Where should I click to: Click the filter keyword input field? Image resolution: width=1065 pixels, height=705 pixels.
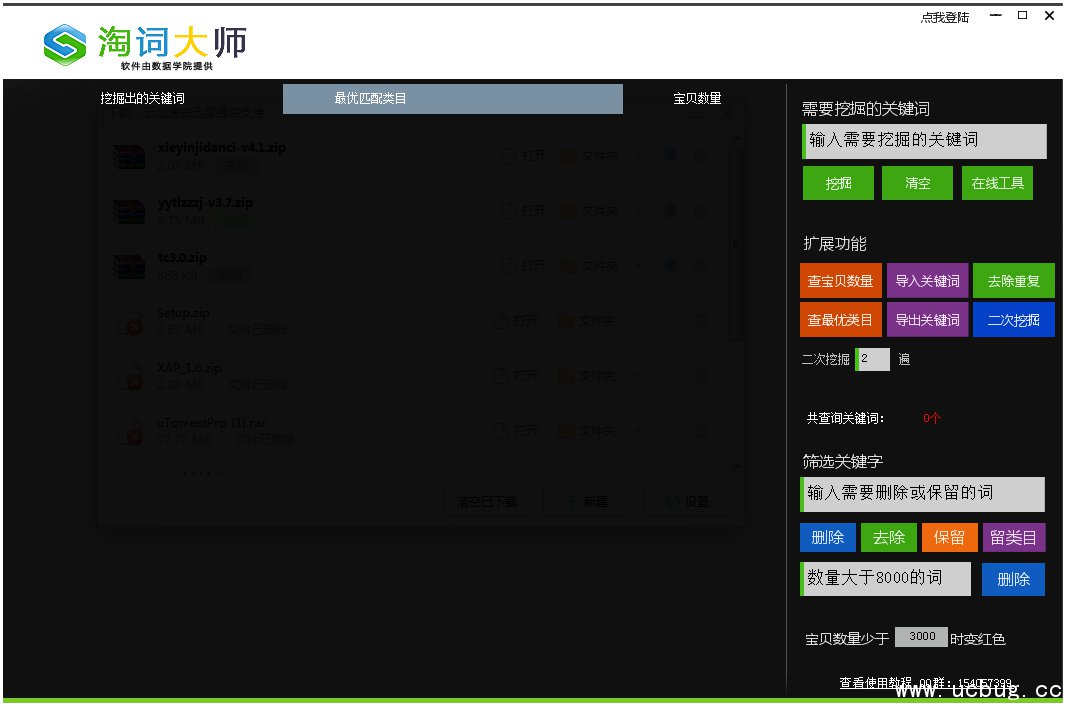[x=922, y=494]
